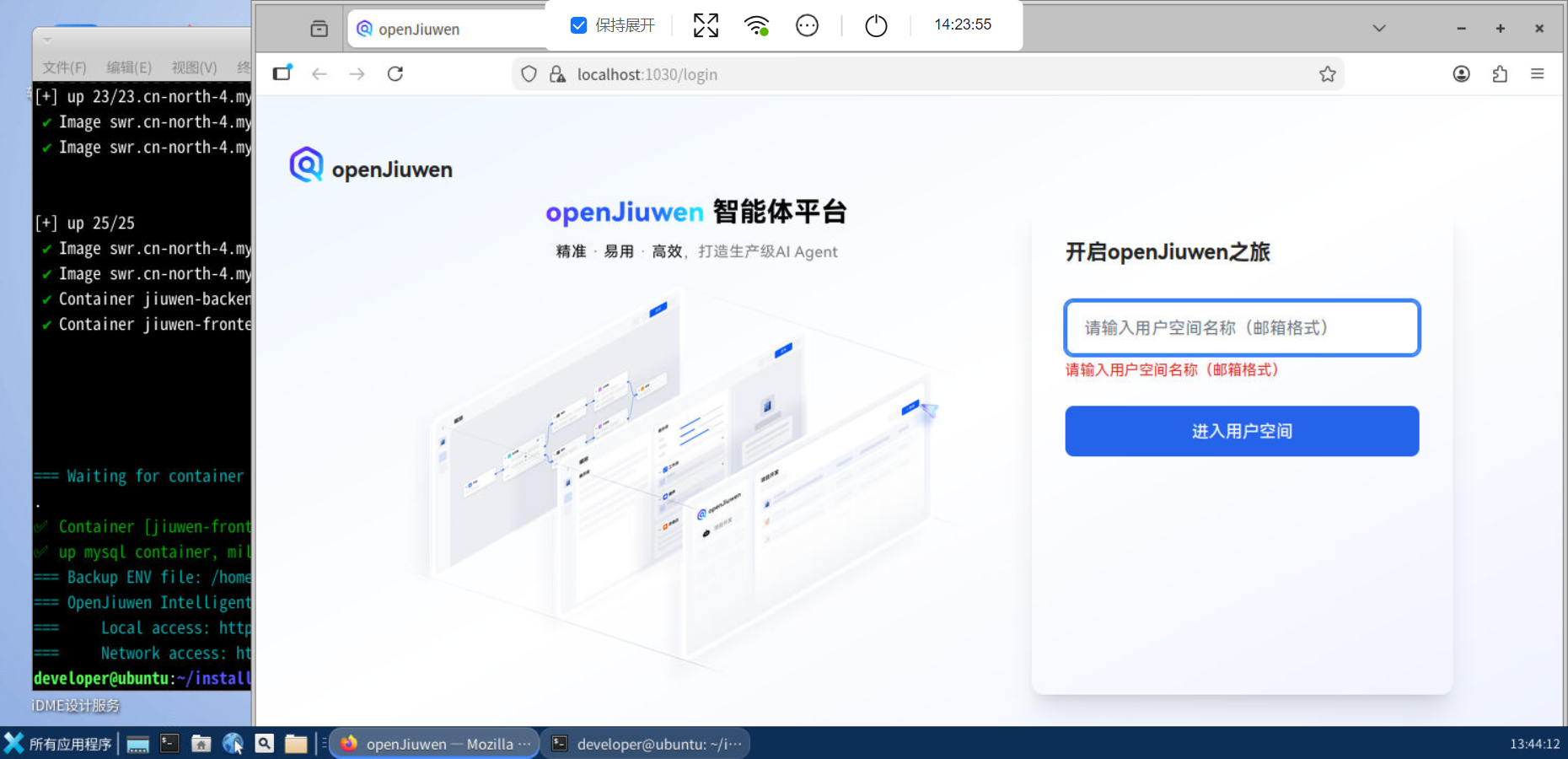Viewport: 1568px width, 759px height.
Task: Open the Firefox hamburger menu
Action: click(x=1538, y=74)
